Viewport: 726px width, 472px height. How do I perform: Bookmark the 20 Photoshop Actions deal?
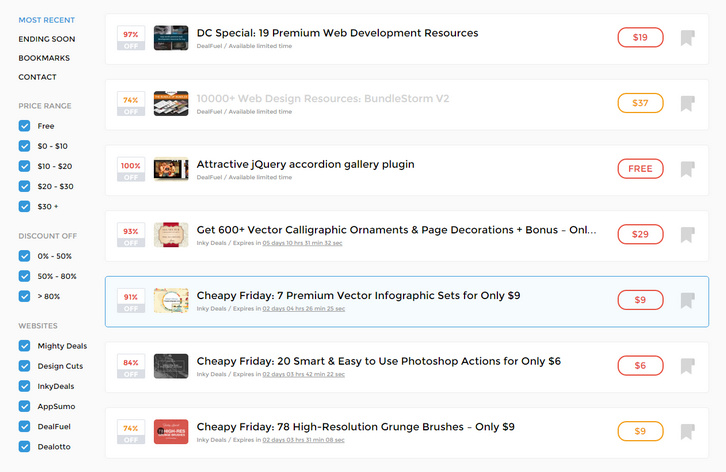687,366
